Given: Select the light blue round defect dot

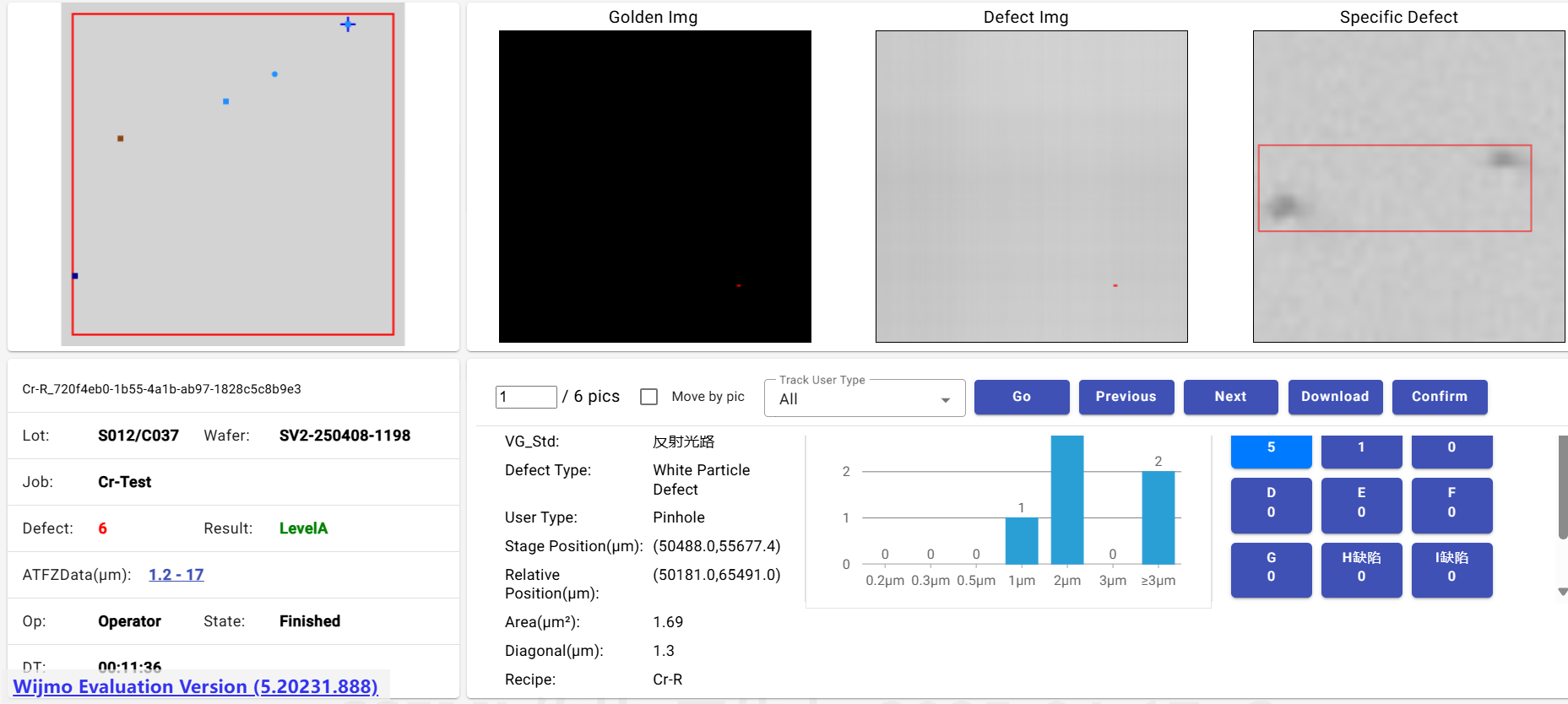Looking at the screenshot, I should click(274, 74).
